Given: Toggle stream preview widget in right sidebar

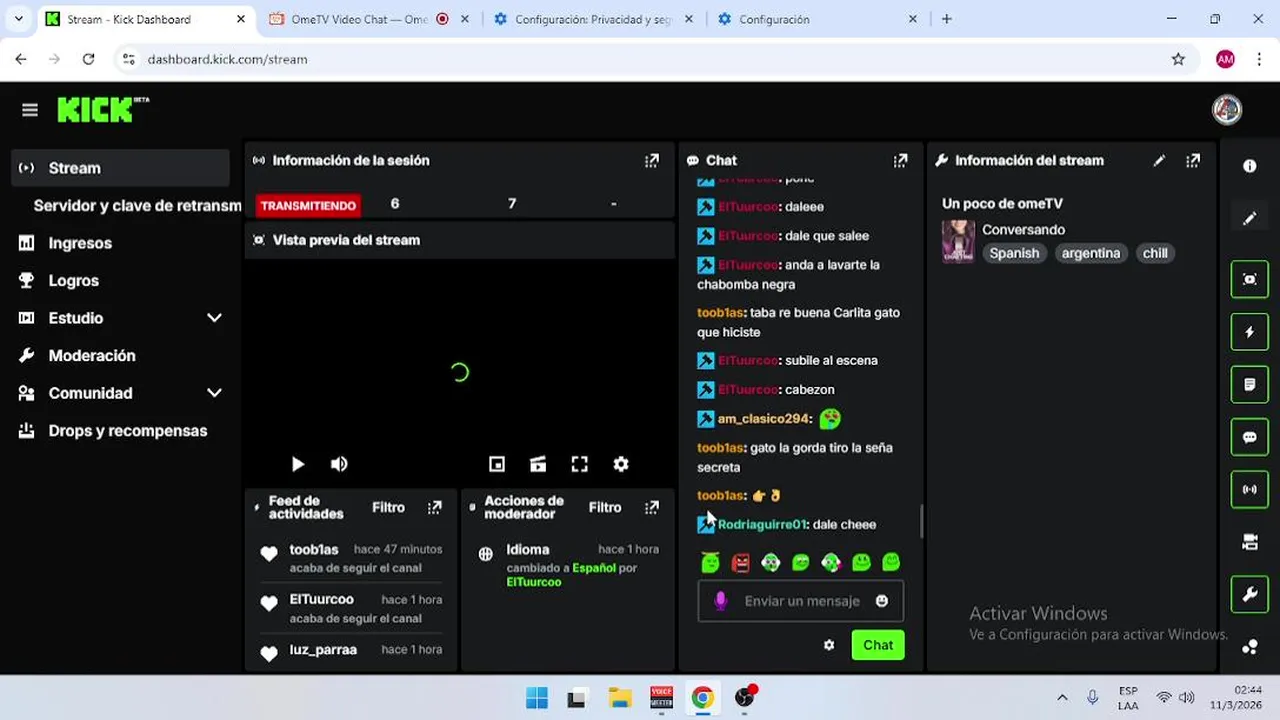Looking at the screenshot, I should [x=1249, y=279].
